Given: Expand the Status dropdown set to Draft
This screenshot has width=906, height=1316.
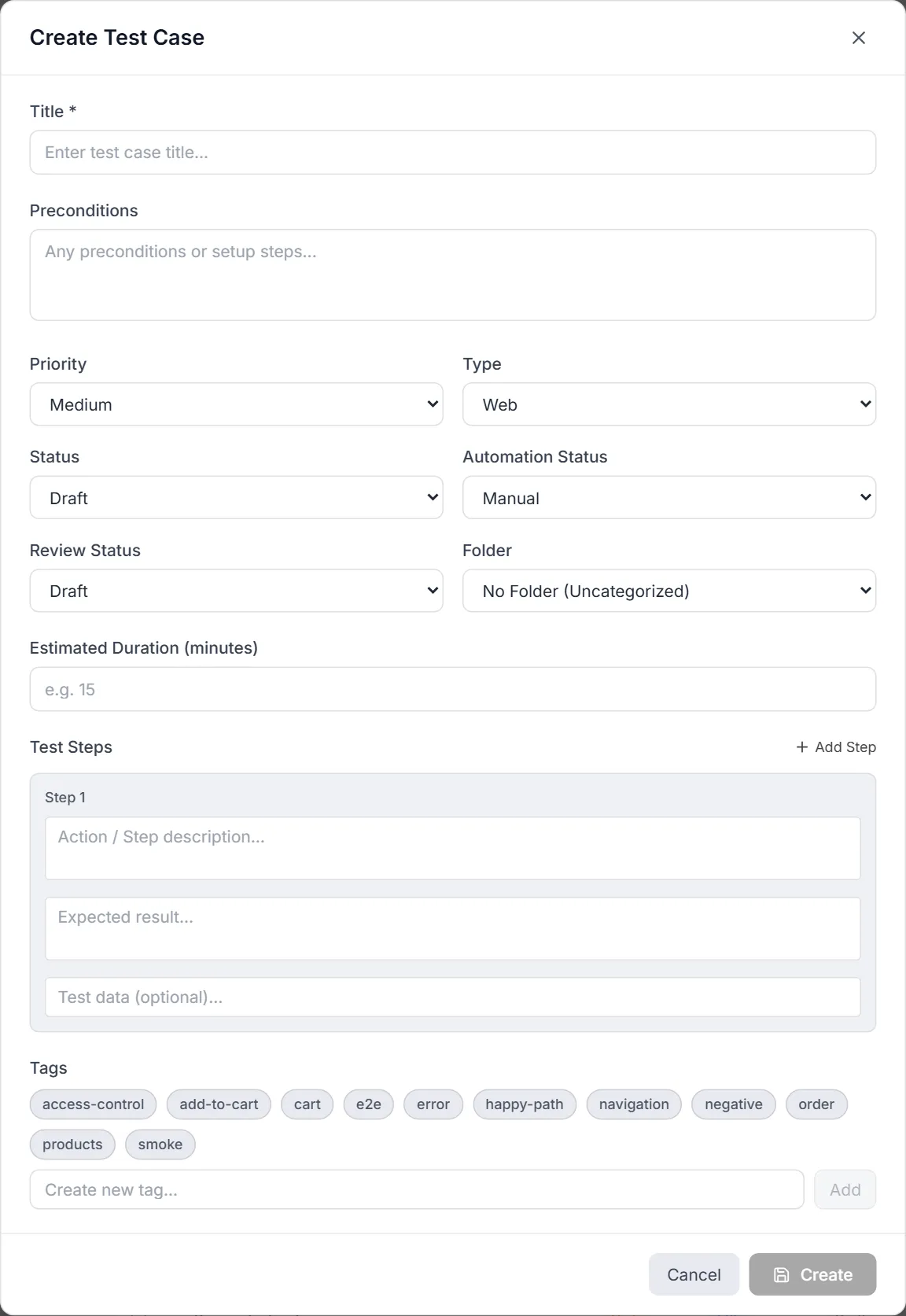Looking at the screenshot, I should tap(237, 497).
